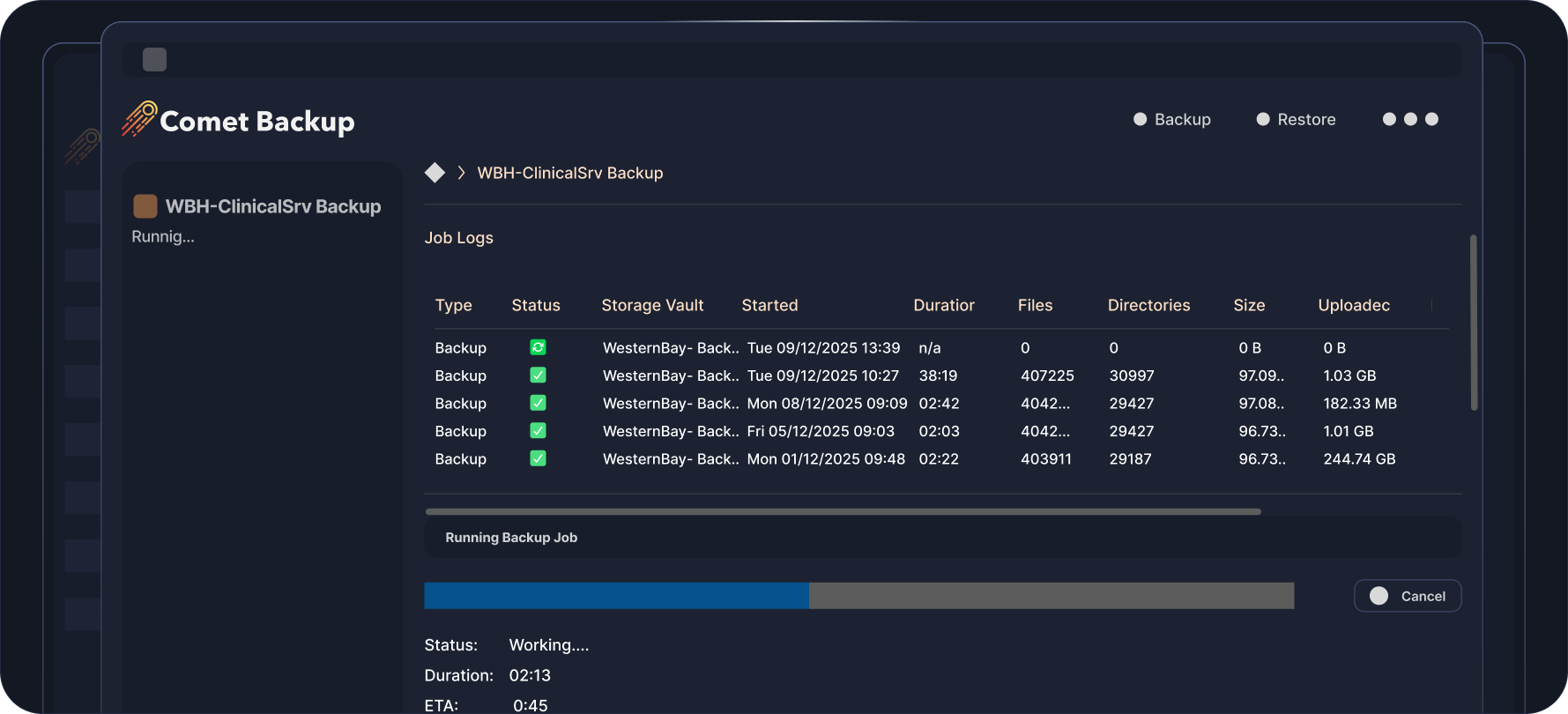
Task: Select the Fri 05/12/2025 09:03 started cell
Action: tap(821, 431)
